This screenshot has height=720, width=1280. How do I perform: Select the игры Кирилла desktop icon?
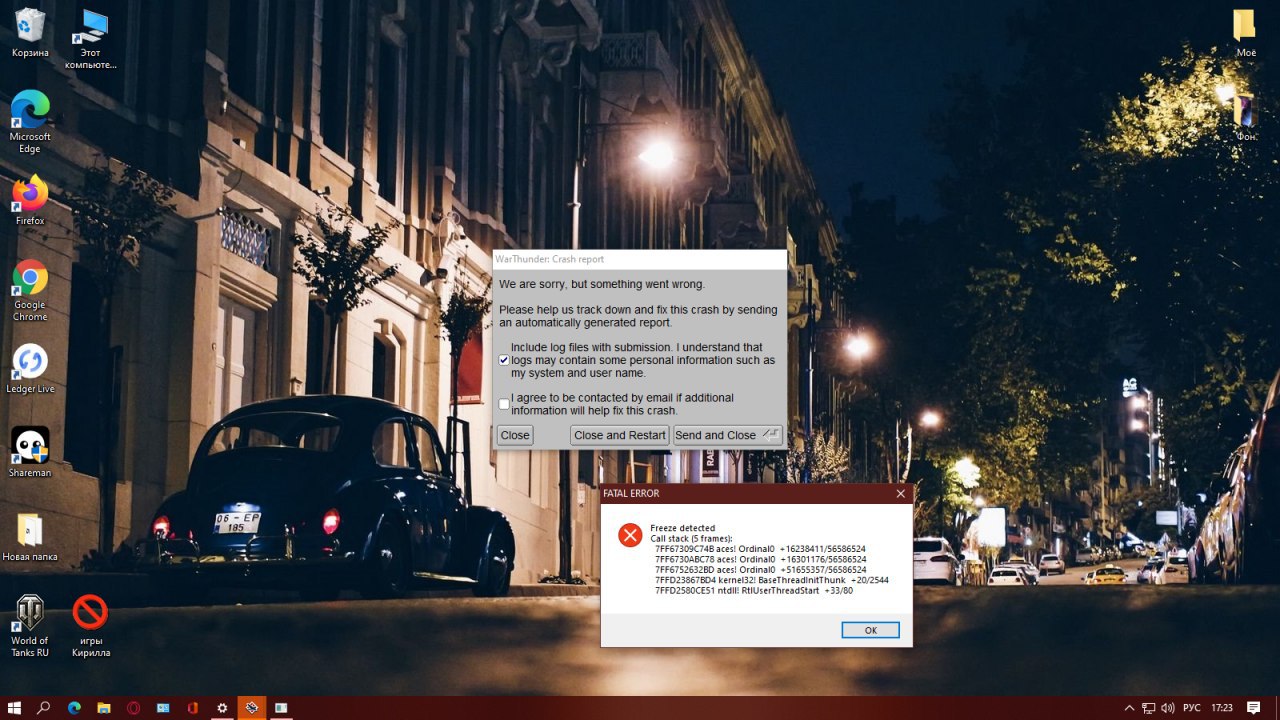pos(90,626)
